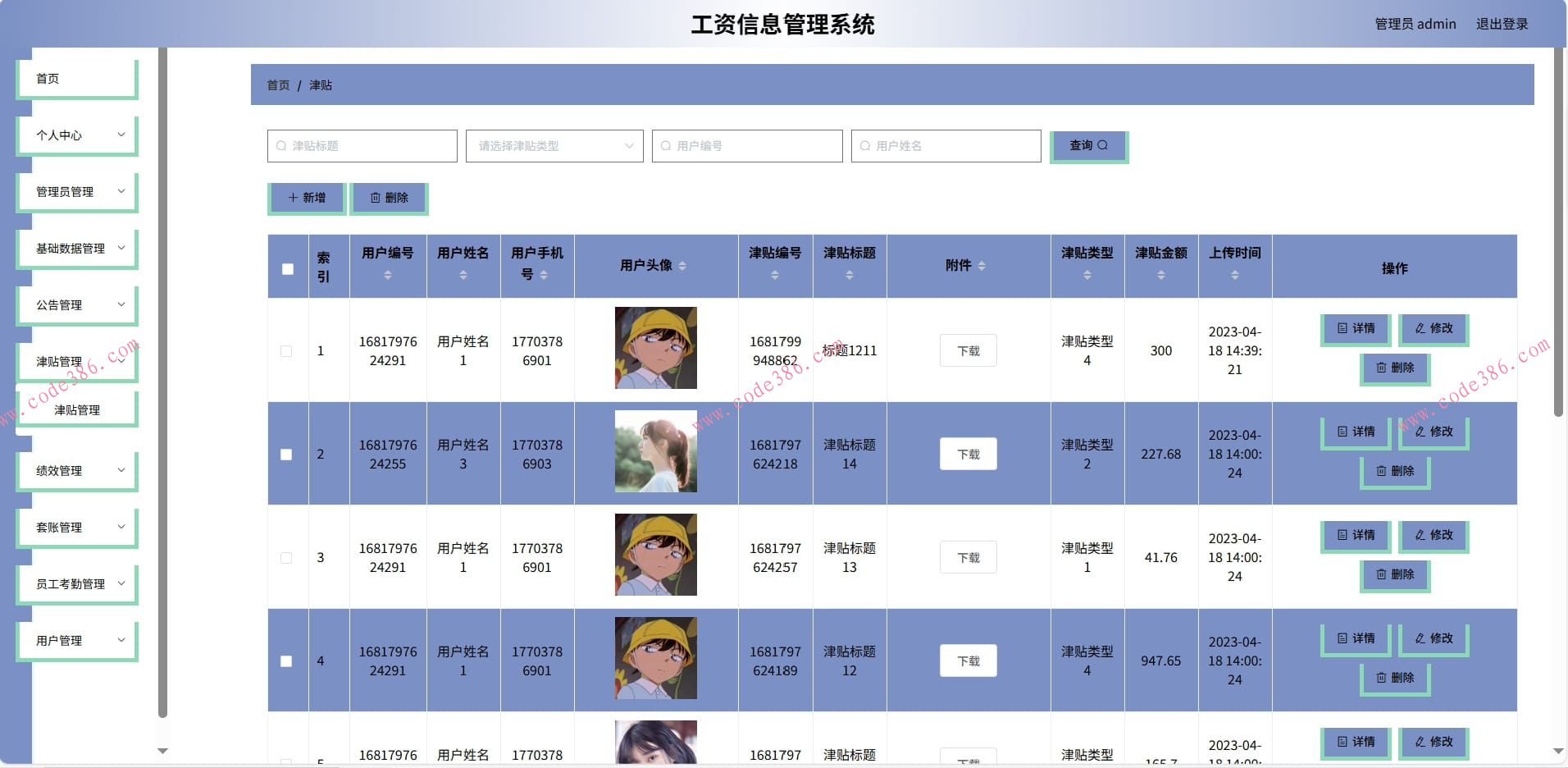Open 首页 from the sidebar
Screen dimensions: 1568x768
click(x=46, y=78)
